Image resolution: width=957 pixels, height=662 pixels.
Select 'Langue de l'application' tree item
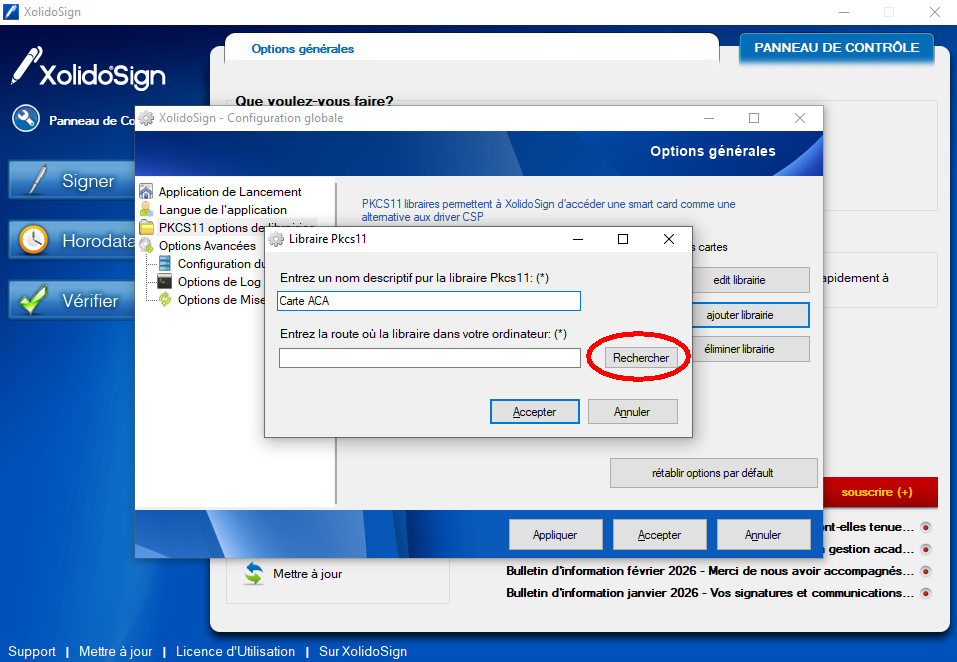point(223,210)
